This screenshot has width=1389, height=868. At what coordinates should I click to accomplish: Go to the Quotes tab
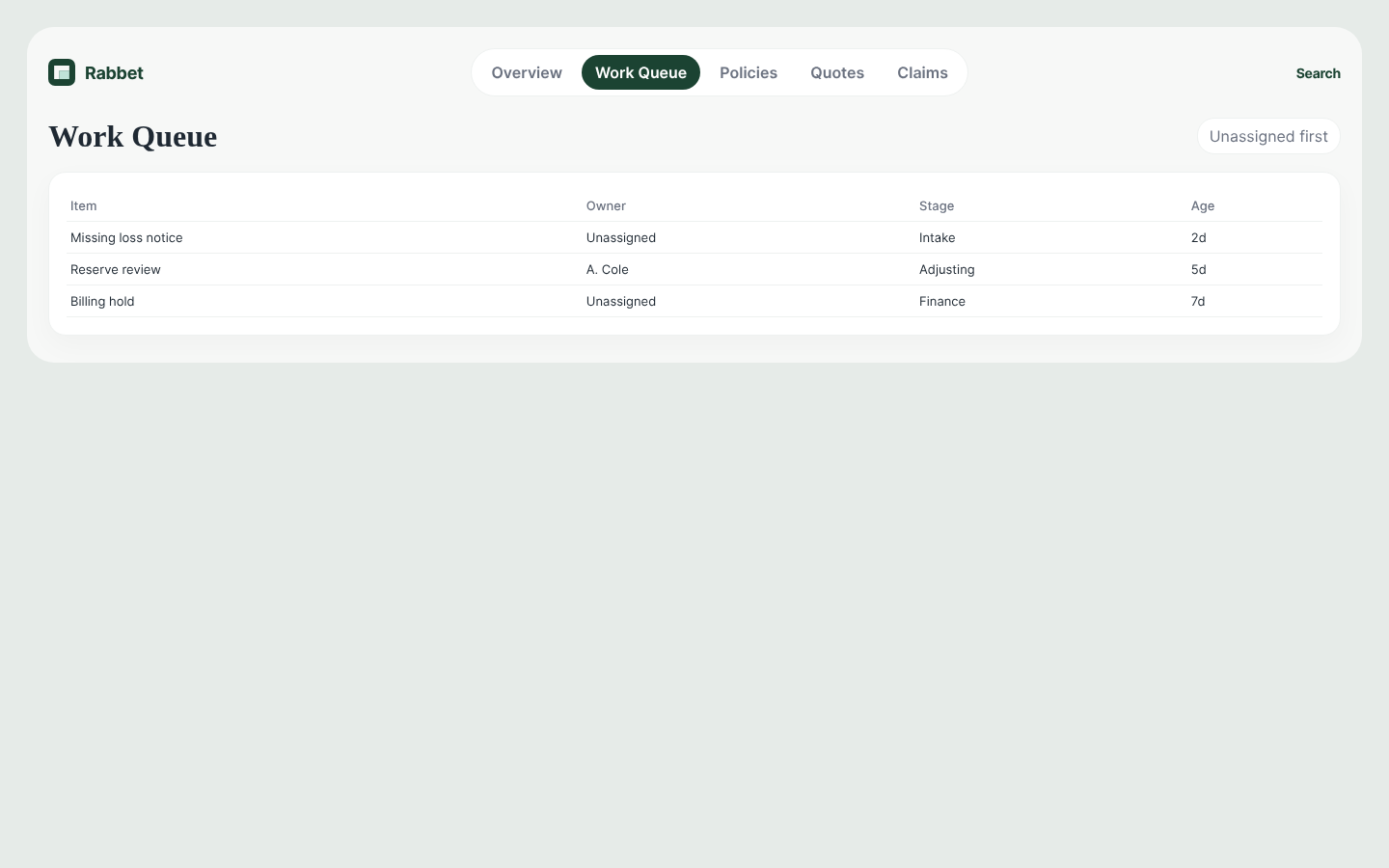click(x=837, y=72)
